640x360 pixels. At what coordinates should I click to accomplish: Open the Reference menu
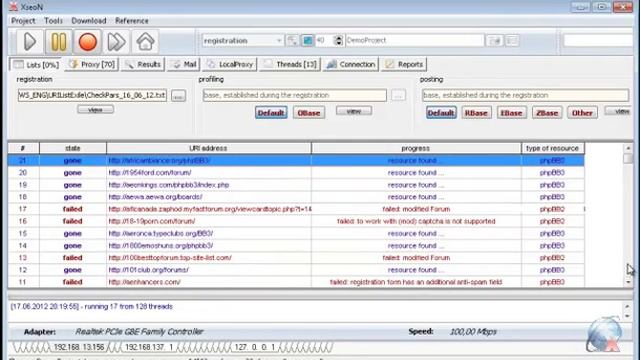[131, 21]
